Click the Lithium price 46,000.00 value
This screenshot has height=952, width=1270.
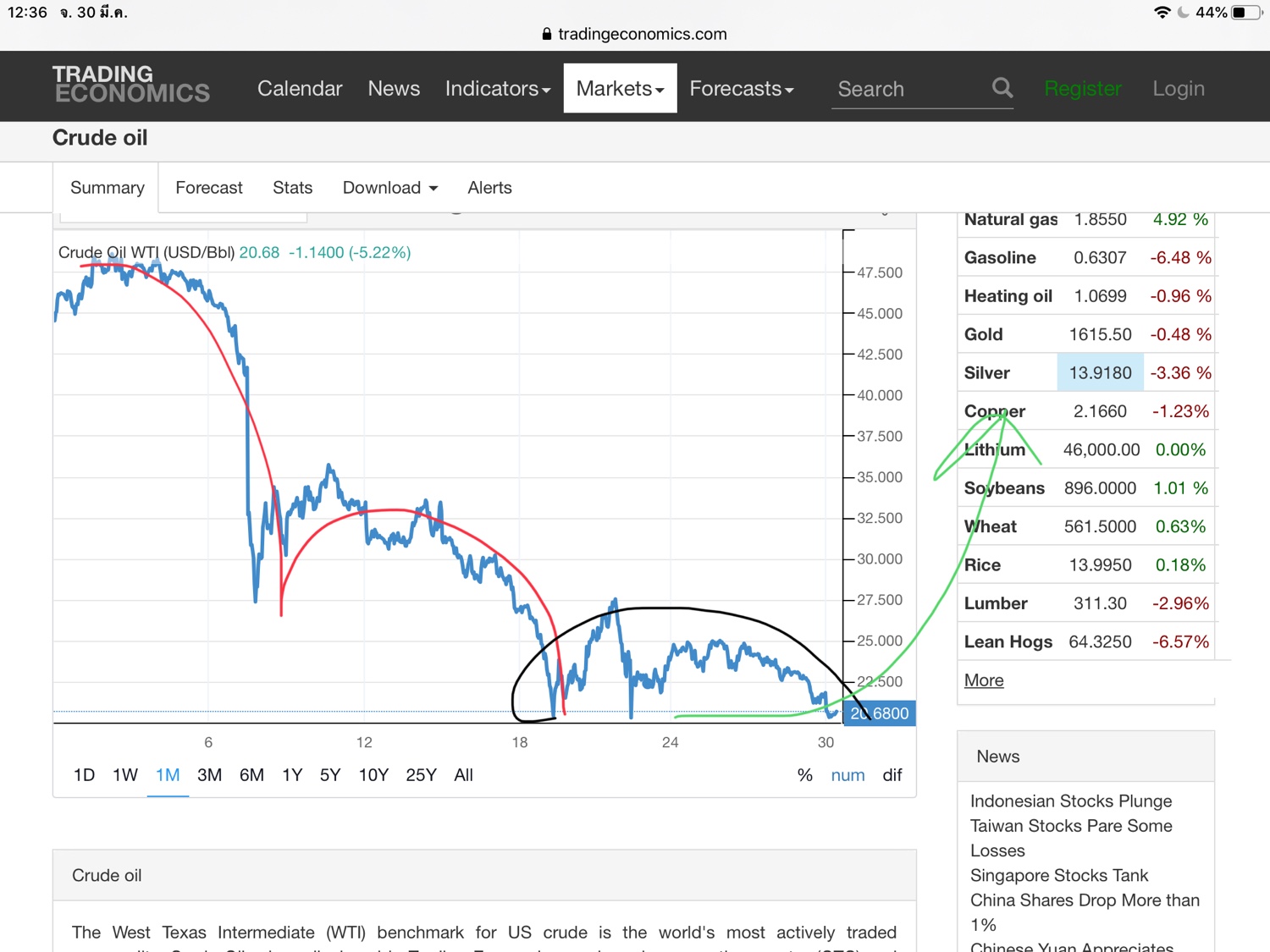click(1102, 450)
